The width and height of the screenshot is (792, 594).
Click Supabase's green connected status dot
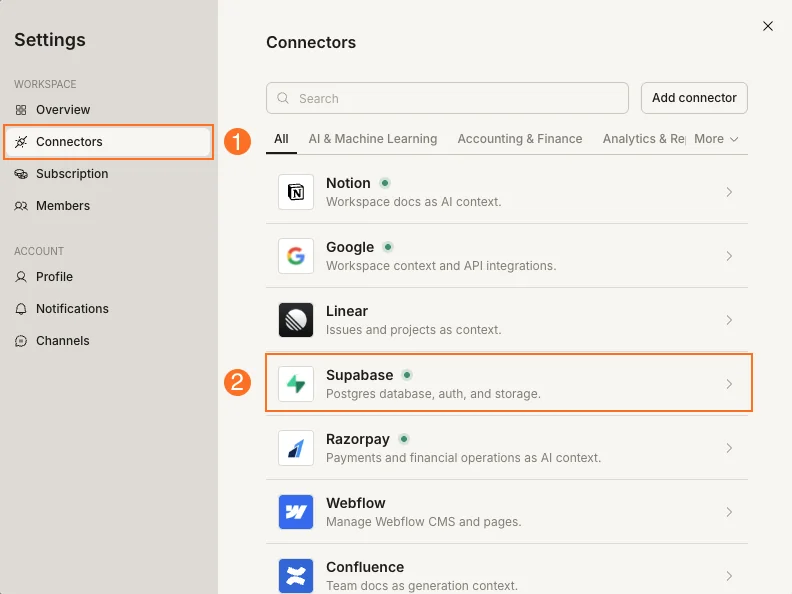click(407, 375)
